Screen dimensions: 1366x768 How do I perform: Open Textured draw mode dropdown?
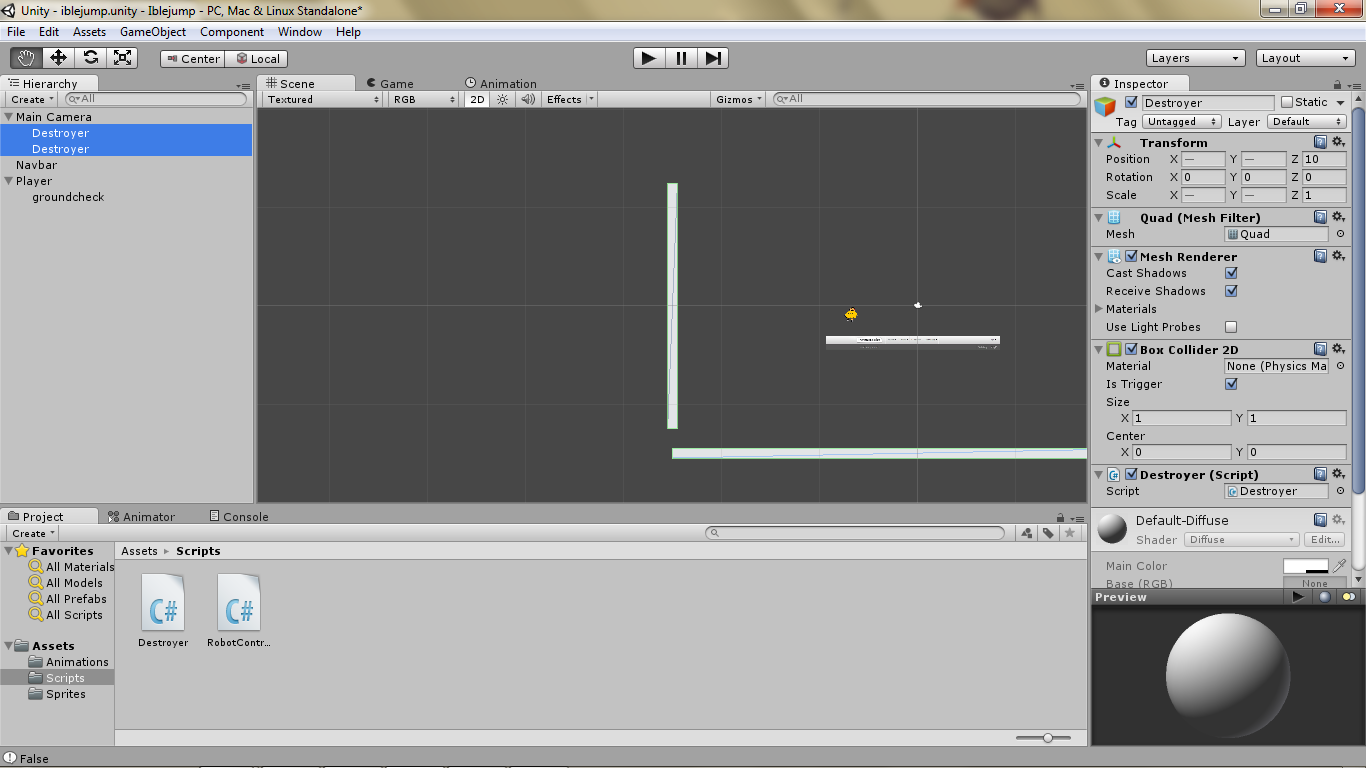(323, 99)
